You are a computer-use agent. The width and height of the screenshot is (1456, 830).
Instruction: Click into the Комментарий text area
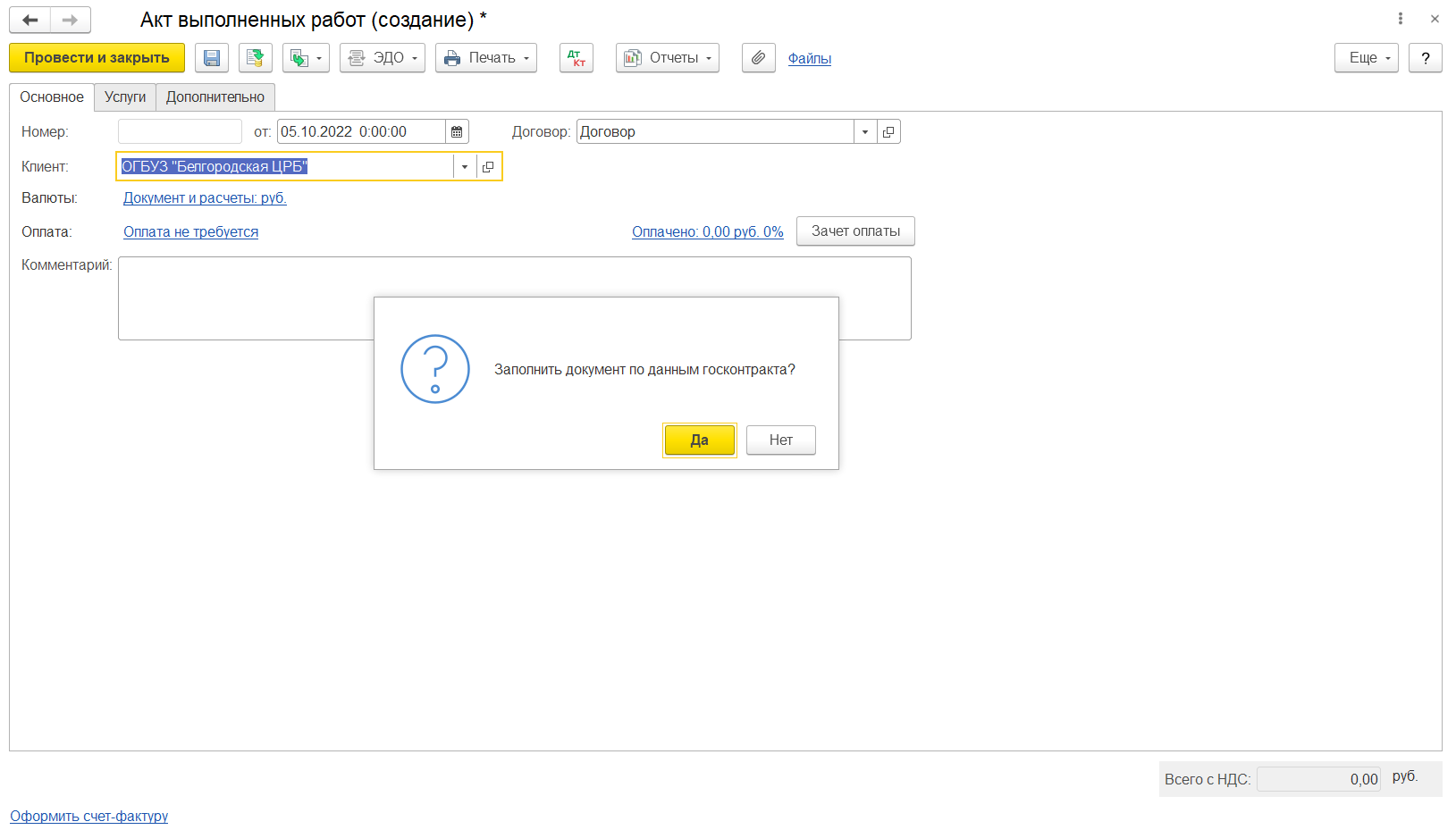tap(515, 298)
